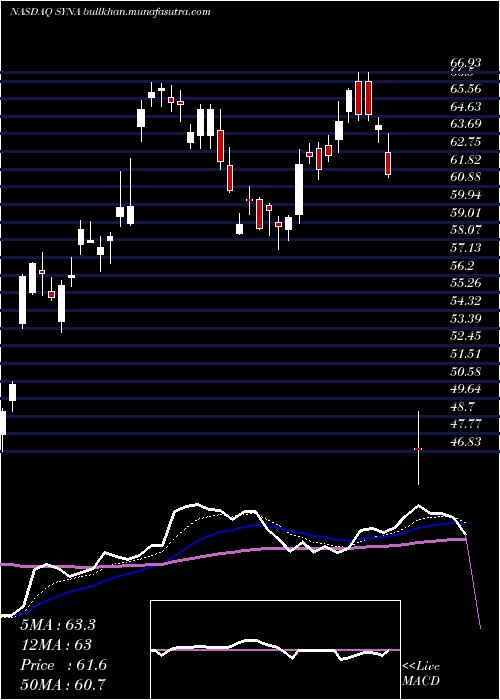Click the 48.7 price label
Viewport: 500px width, 700px height.
point(462,406)
